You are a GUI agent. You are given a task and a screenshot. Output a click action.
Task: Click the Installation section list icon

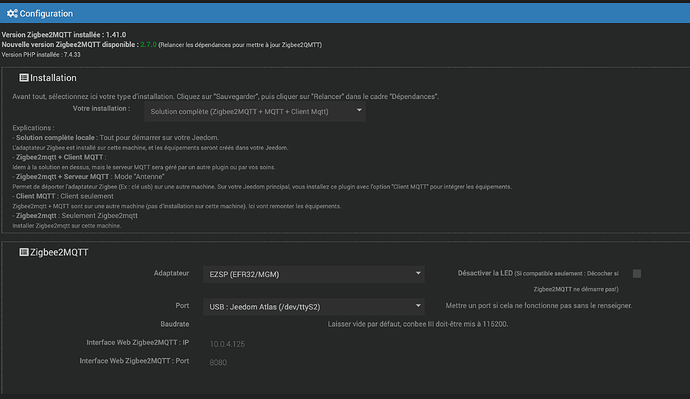(x=24, y=78)
